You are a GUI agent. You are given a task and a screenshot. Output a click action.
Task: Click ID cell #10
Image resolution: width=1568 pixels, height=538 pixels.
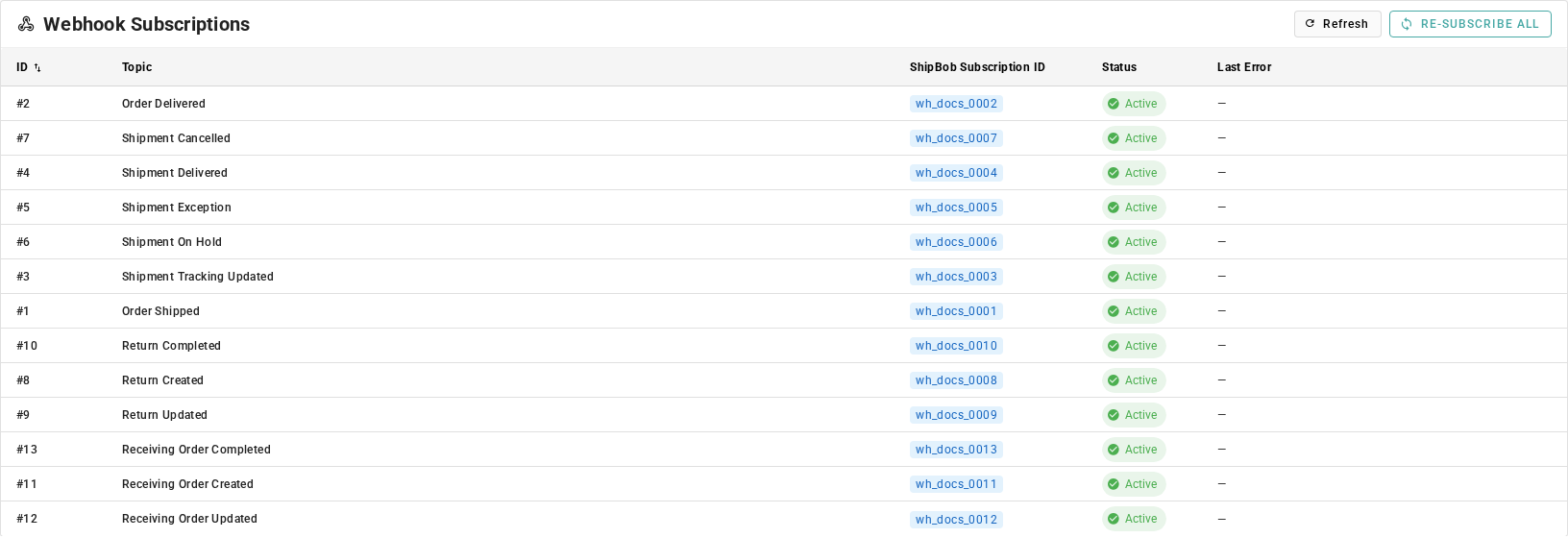[x=27, y=346]
